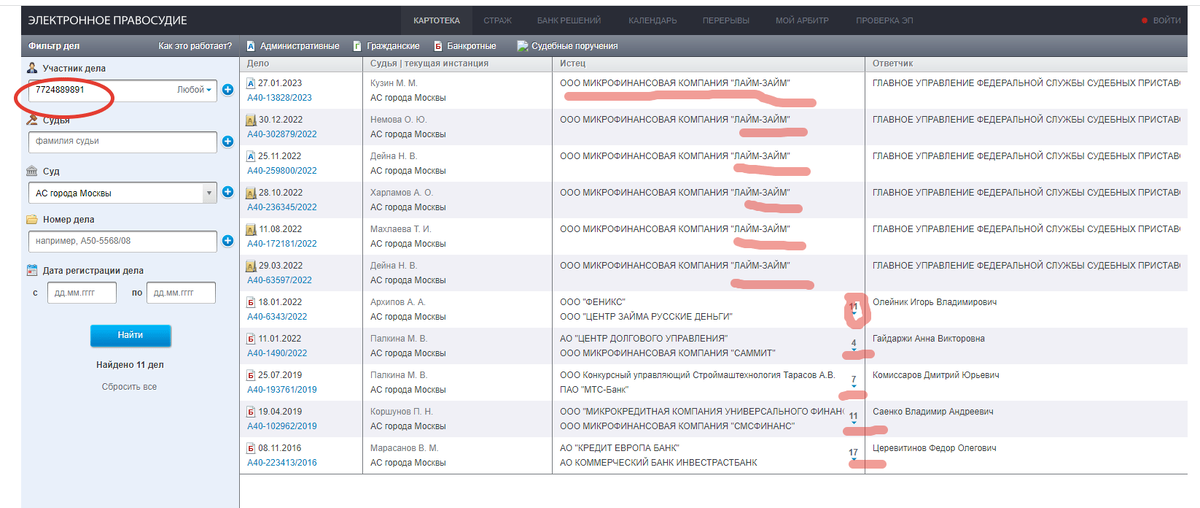Viewport: 1200px width, 508px height.
Task: Click the фамилия судьи input field
Action: [123, 141]
